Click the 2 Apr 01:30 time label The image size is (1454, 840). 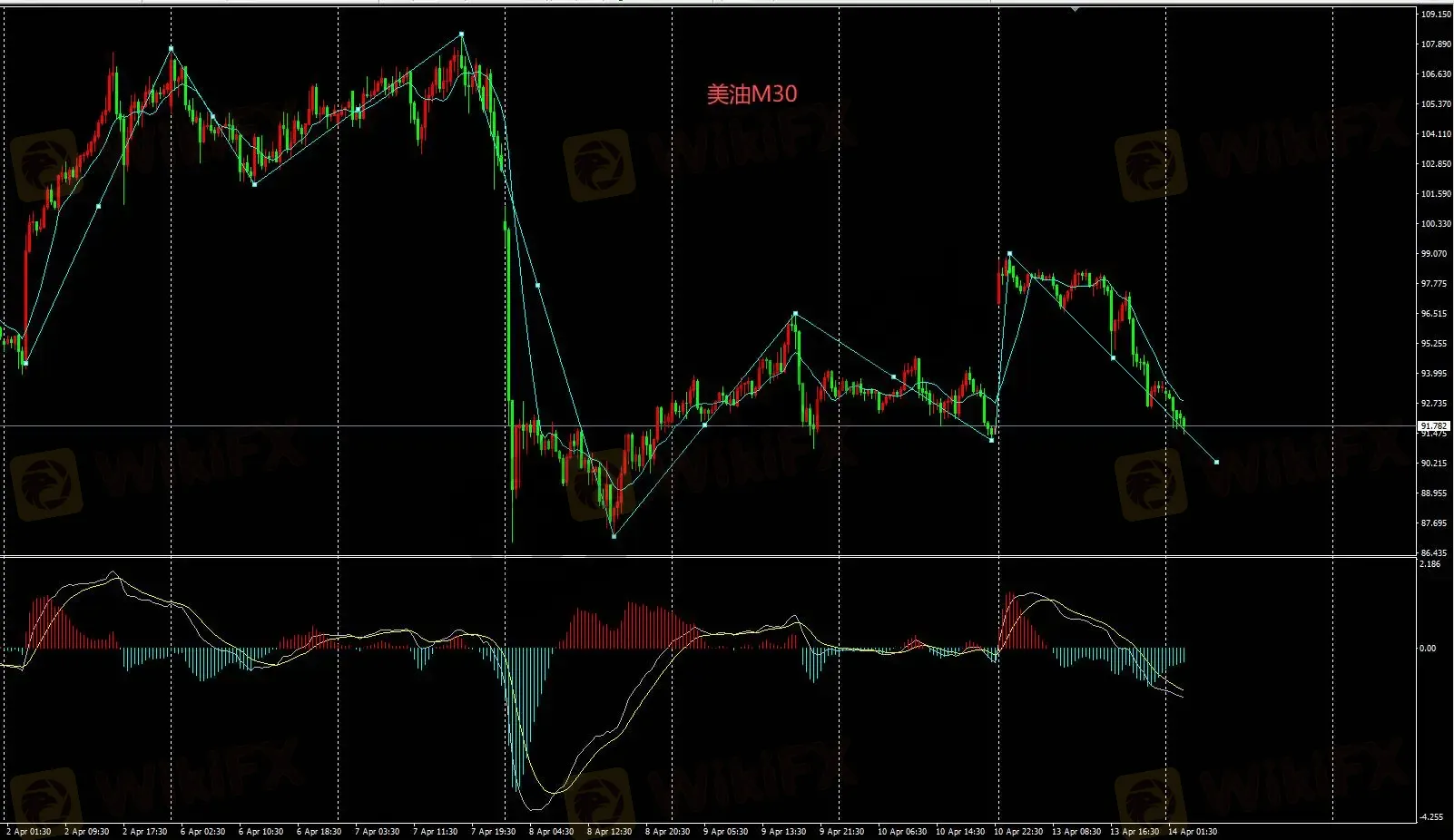coord(29,832)
